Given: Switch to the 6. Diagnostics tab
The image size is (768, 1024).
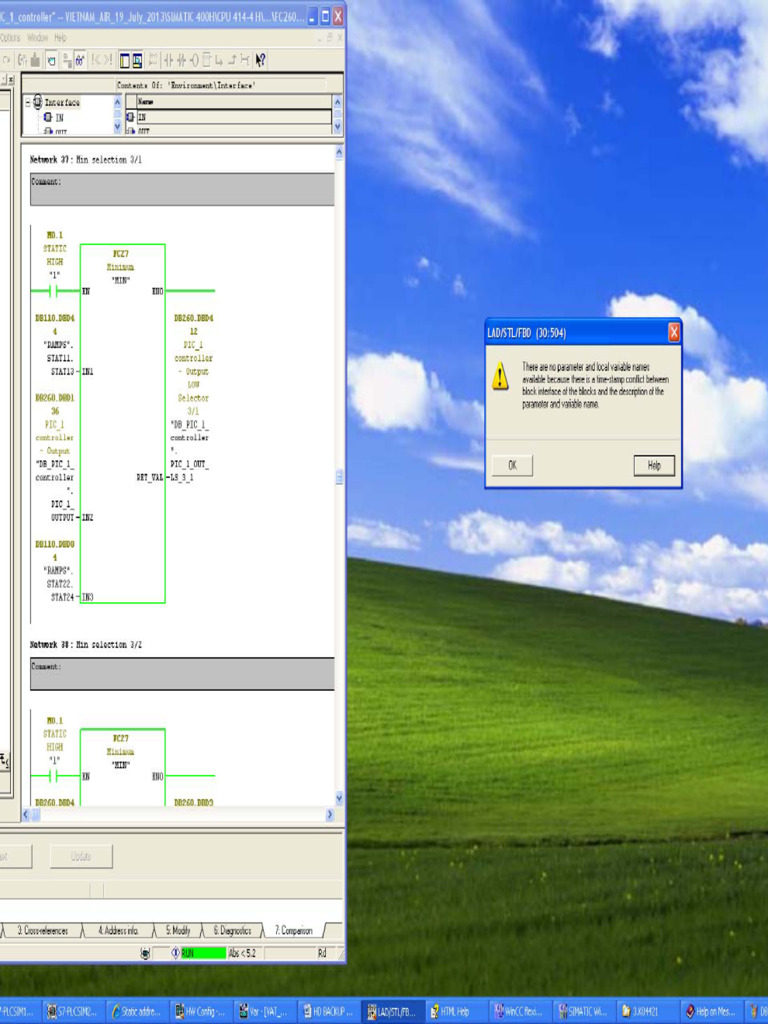Looking at the screenshot, I should 232,931.
